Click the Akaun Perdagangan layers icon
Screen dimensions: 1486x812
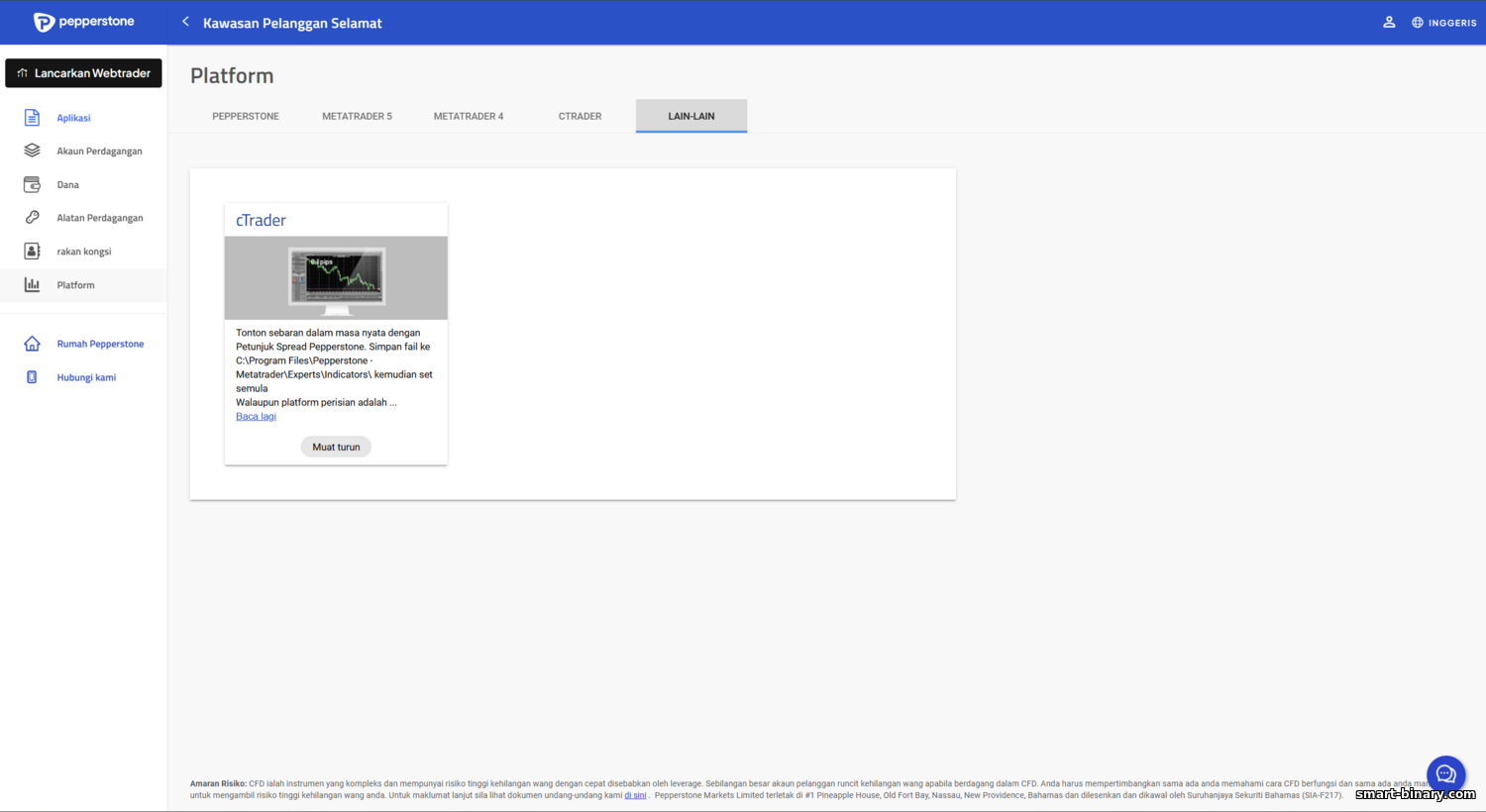[x=32, y=151]
